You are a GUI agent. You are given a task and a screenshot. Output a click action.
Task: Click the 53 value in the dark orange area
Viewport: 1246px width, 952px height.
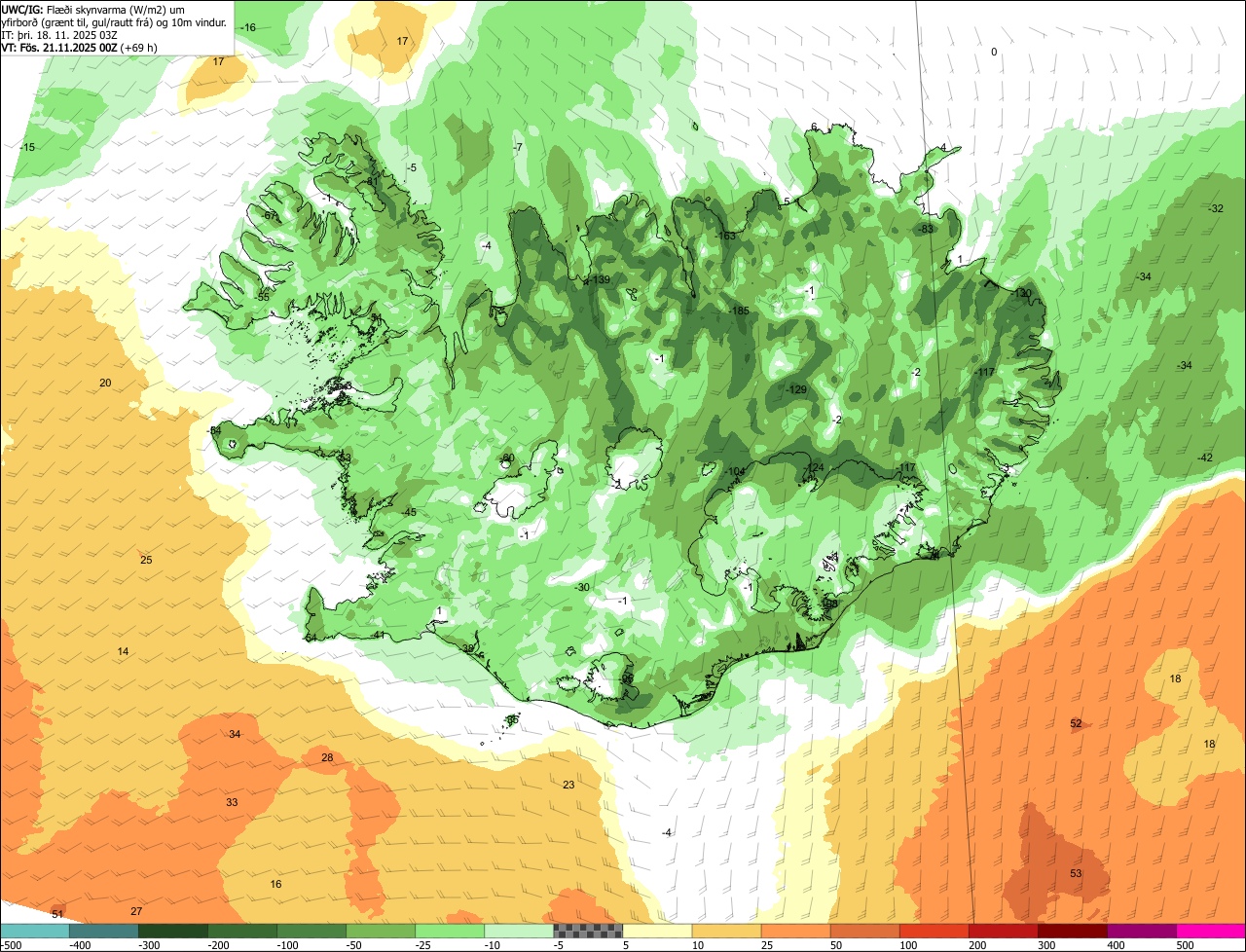click(x=1076, y=873)
